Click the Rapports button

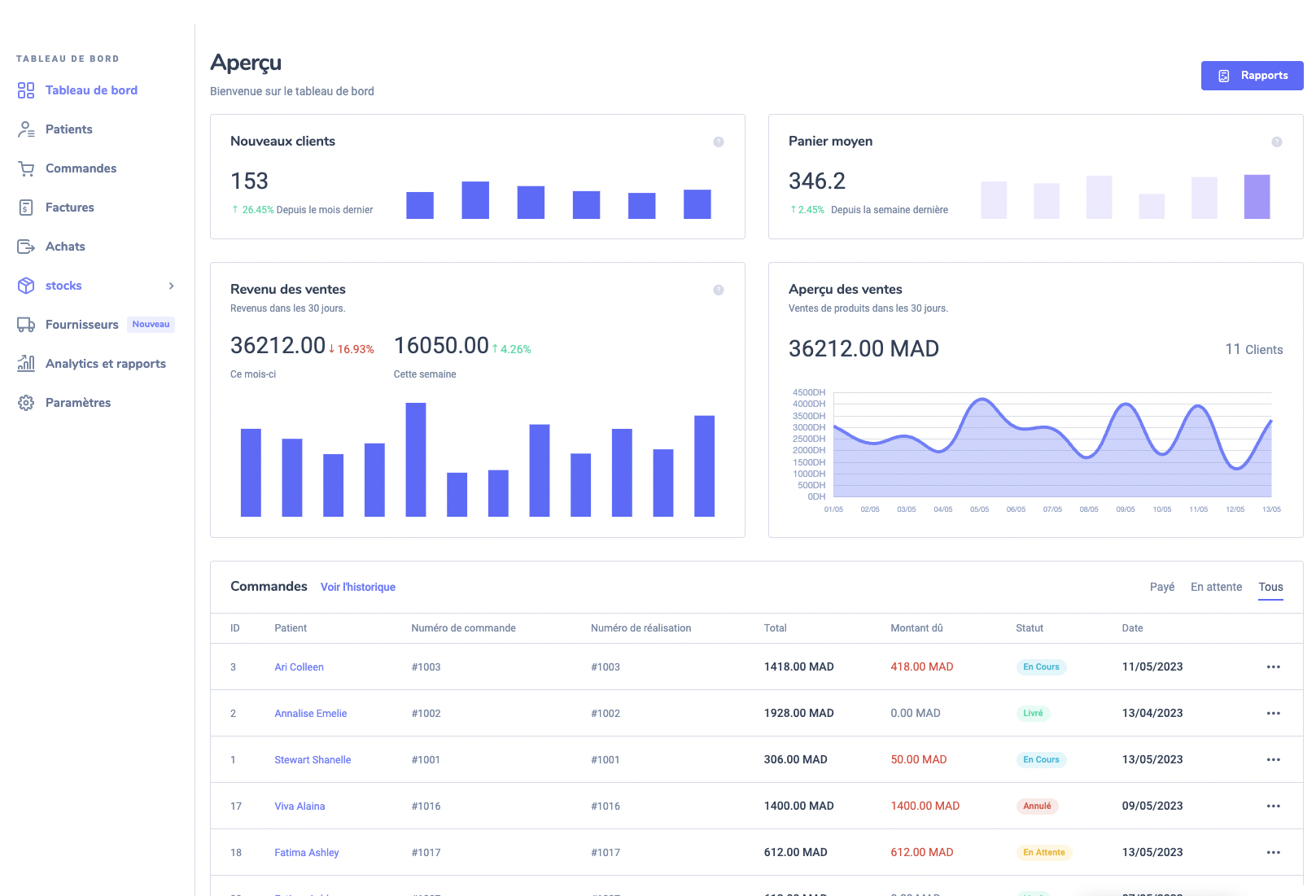pyautogui.click(x=1252, y=76)
